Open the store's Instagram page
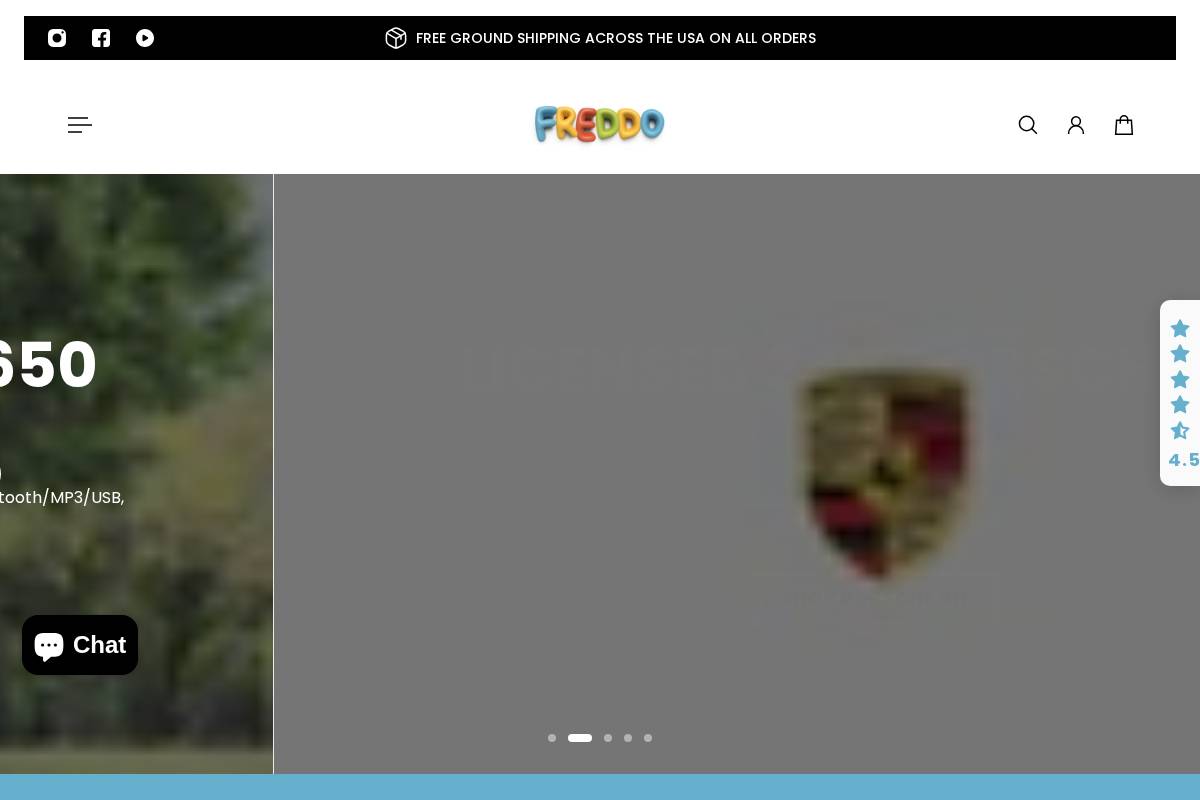Image resolution: width=1200 pixels, height=800 pixels. (57, 38)
